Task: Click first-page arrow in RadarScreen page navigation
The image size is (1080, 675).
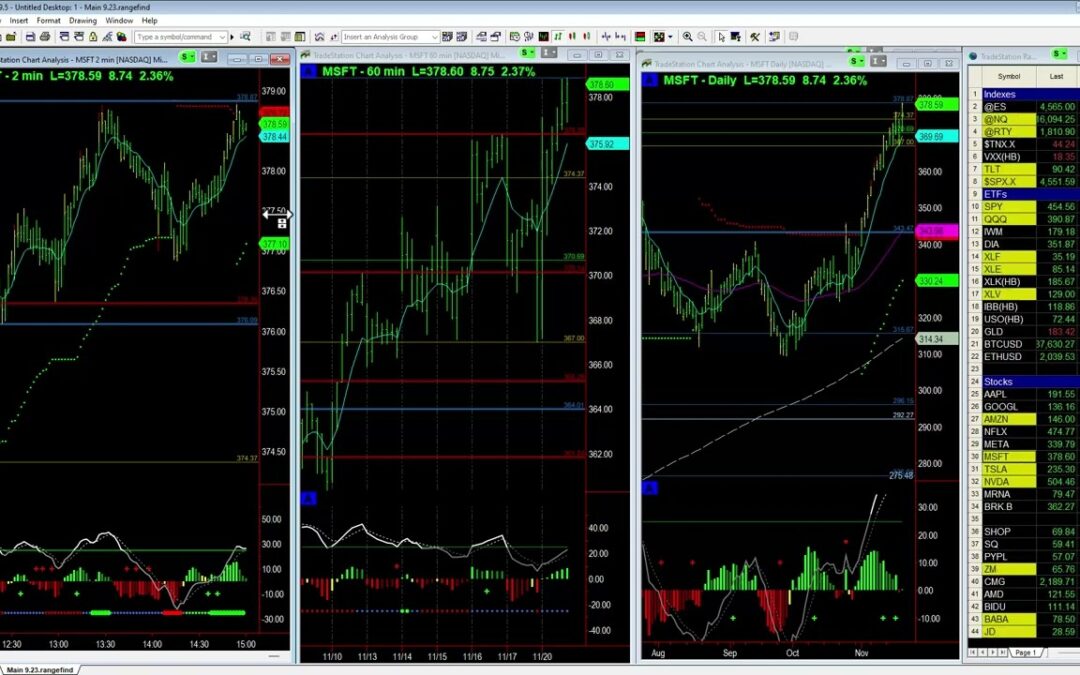Action: click(973, 652)
